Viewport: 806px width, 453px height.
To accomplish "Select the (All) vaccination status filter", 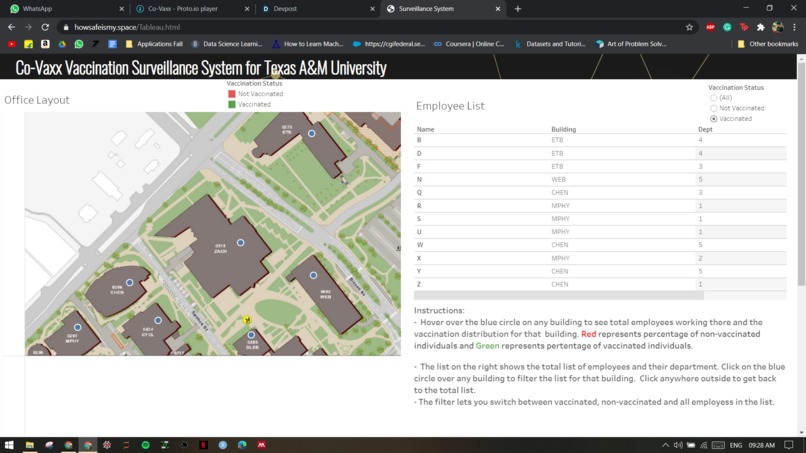I will [x=713, y=98].
